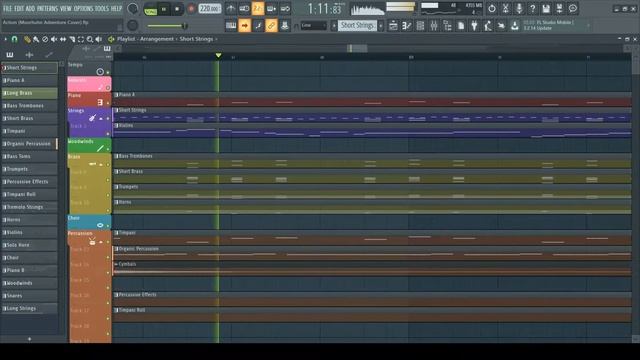Click the playhead marker on timeline

pos(218,55)
